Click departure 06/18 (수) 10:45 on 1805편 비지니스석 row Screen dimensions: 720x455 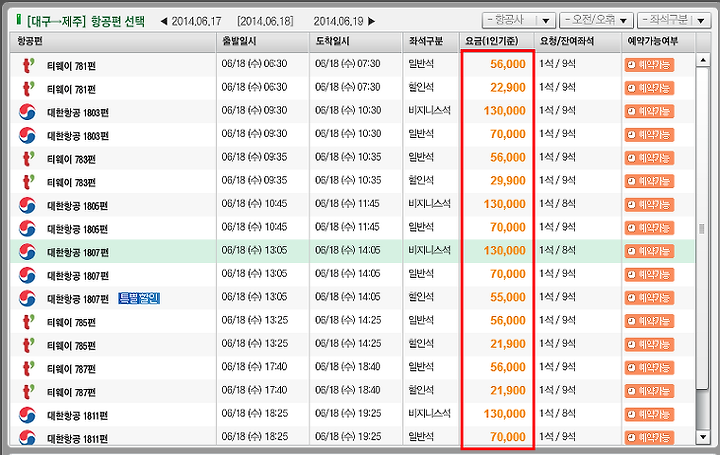point(254,203)
